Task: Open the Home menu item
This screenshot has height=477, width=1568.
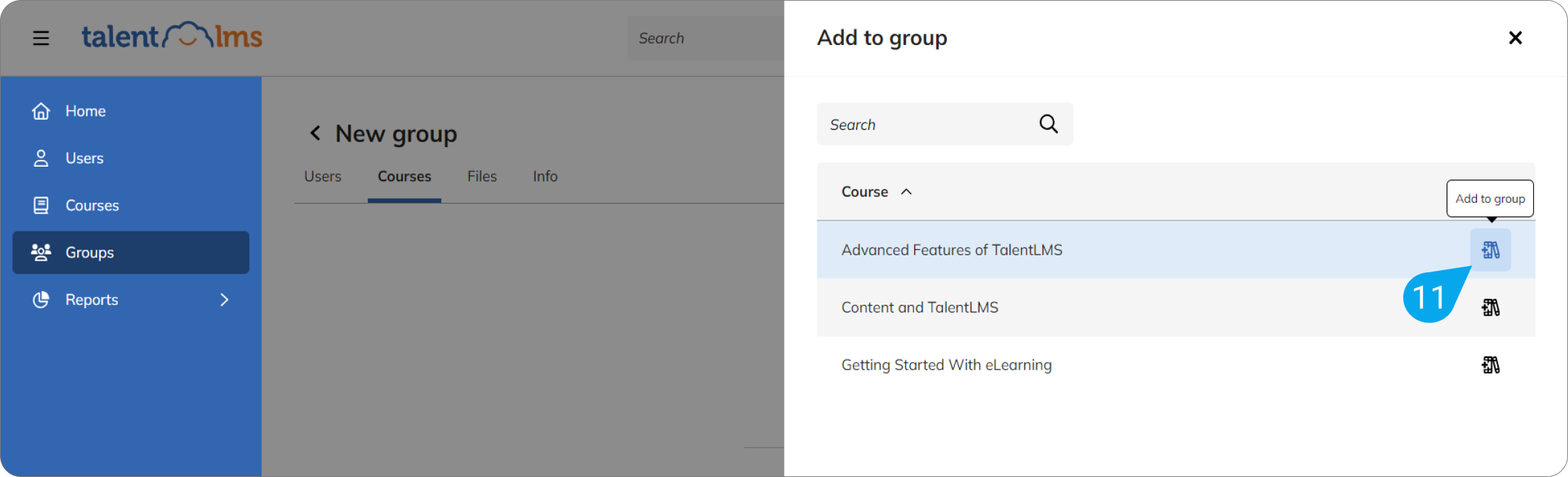Action: coord(131,111)
